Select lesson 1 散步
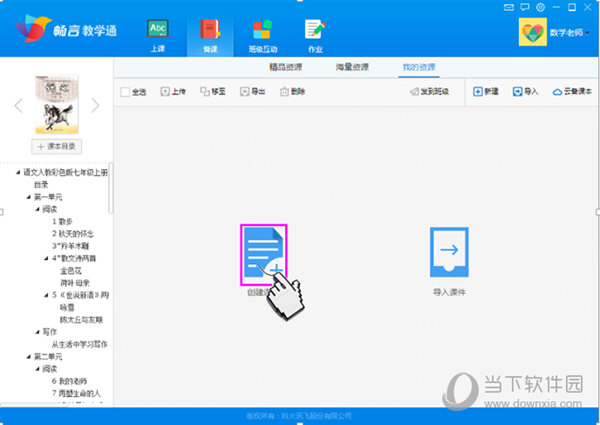The width and height of the screenshot is (600, 425). click(x=62, y=221)
